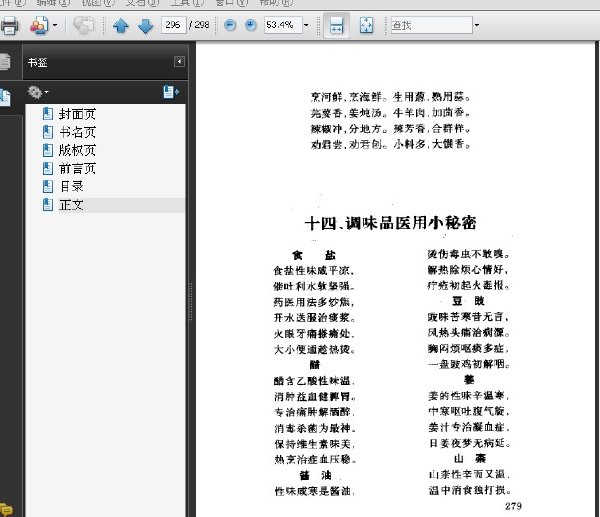Select the fit one full page icon
600x517 pixels.
367,25
